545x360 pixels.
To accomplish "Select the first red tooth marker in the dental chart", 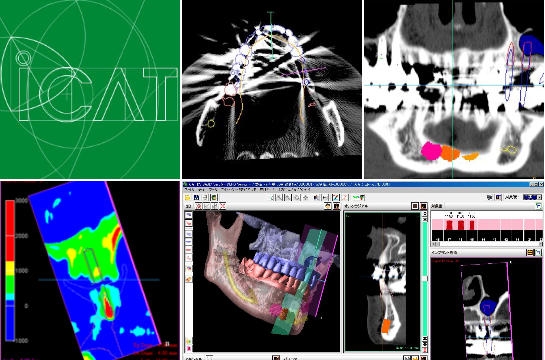I will click(x=449, y=225).
